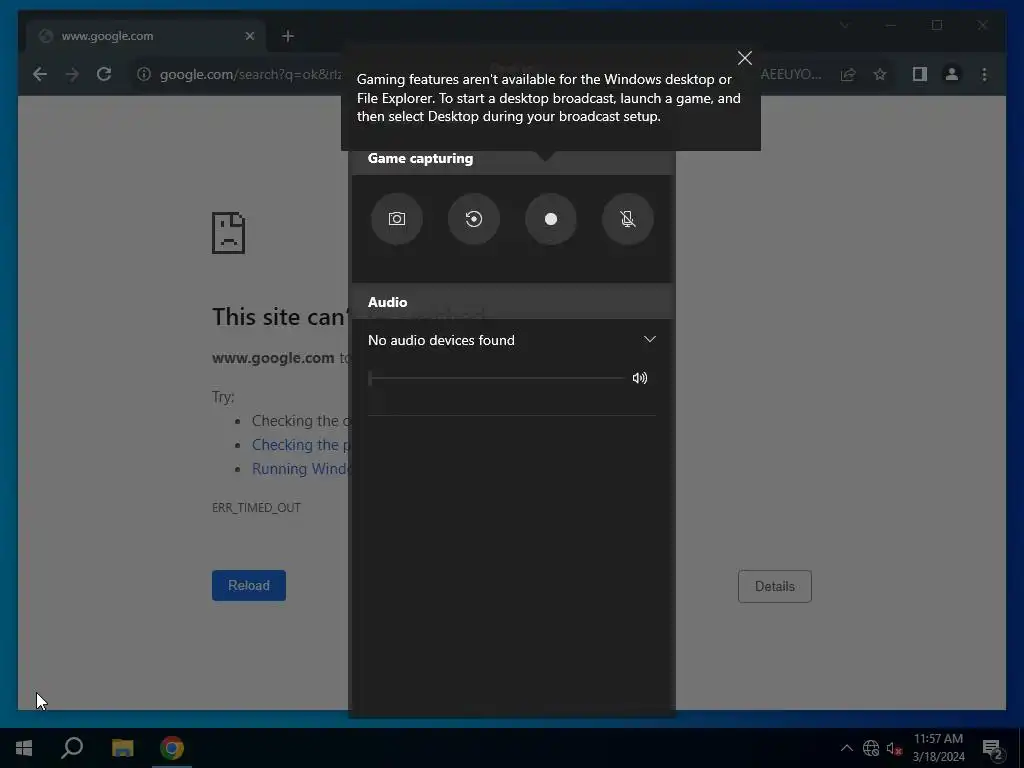Open File Explorer from the taskbar
Viewport: 1024px width, 768px height.
[122, 748]
